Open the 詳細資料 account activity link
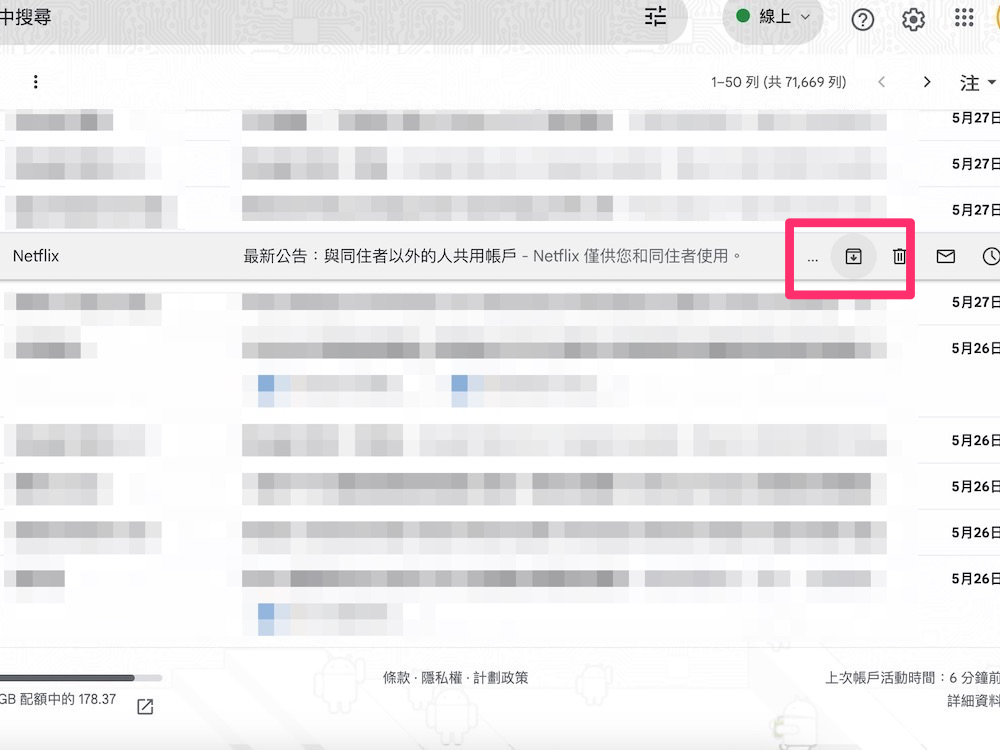The height and width of the screenshot is (750, 1000). click(973, 701)
